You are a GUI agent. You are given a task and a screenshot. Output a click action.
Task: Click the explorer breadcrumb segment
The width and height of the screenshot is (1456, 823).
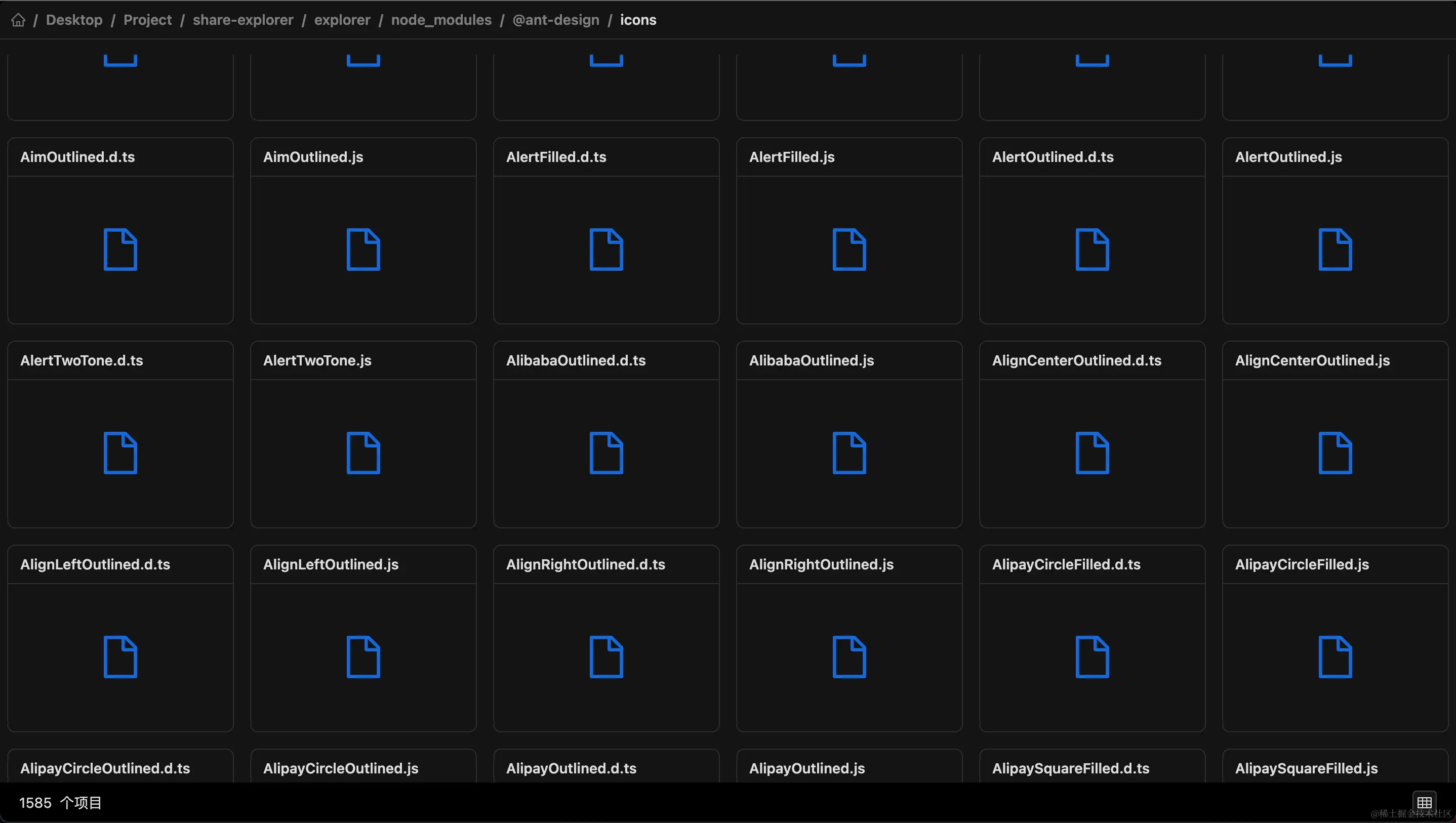pyautogui.click(x=342, y=20)
